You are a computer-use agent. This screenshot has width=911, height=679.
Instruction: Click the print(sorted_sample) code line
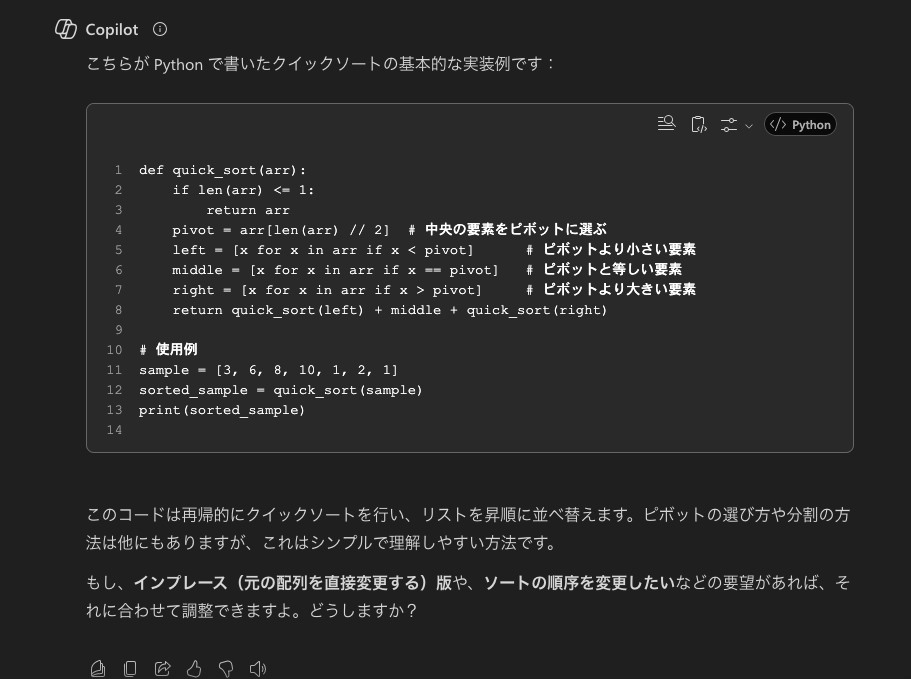pos(222,410)
